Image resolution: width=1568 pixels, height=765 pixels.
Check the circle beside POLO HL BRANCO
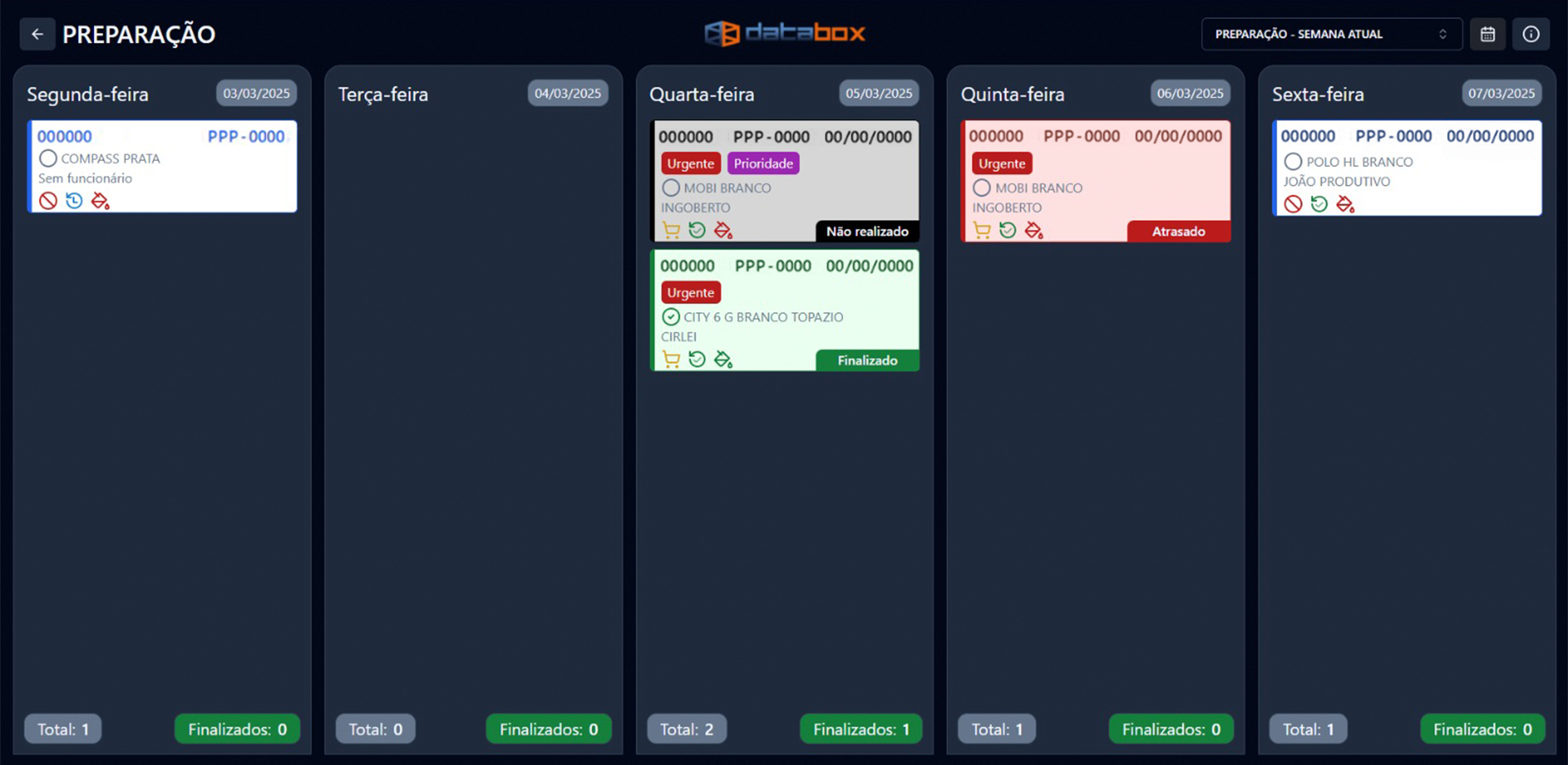(1293, 162)
